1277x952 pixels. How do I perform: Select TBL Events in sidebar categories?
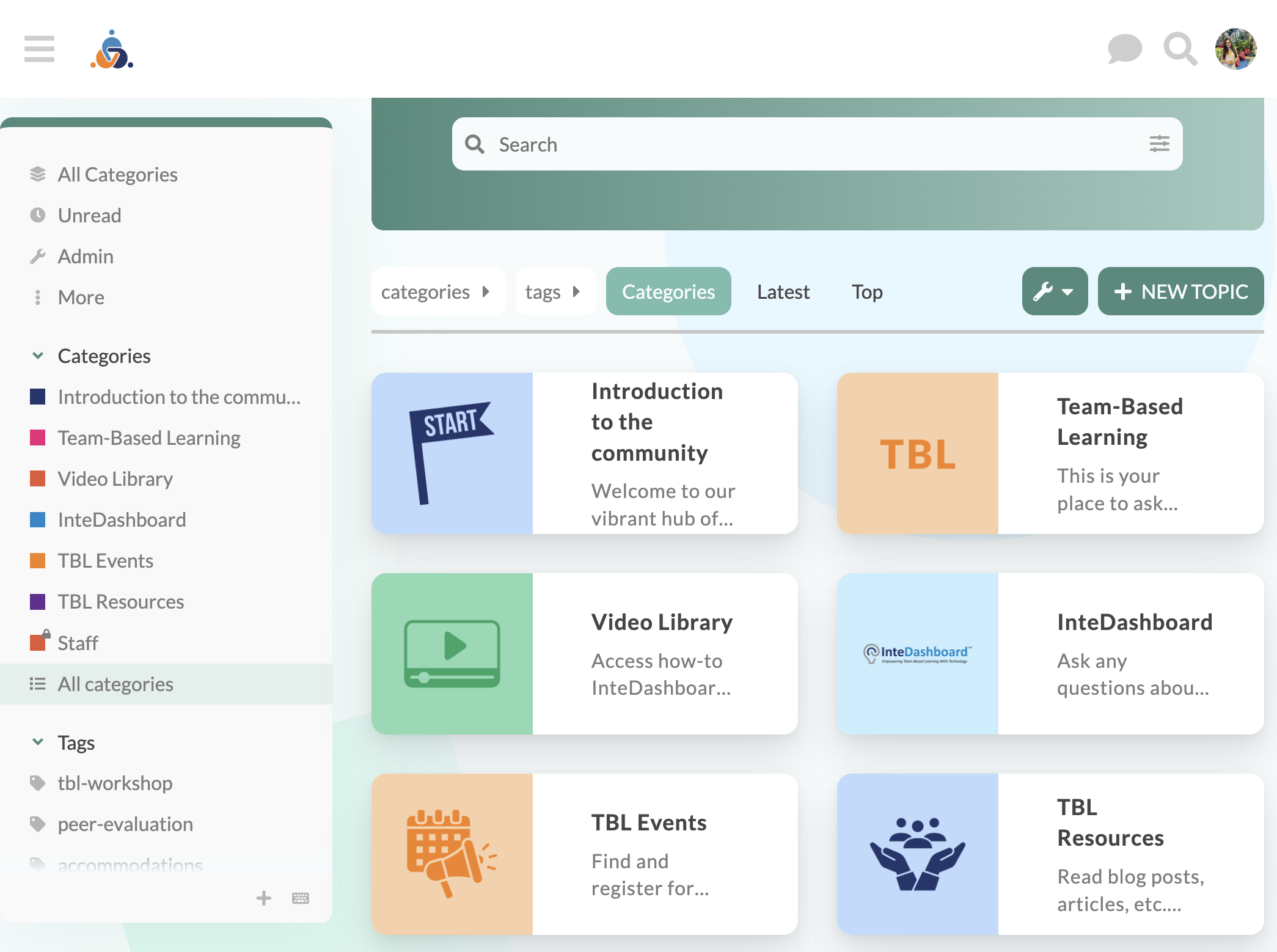(x=105, y=561)
